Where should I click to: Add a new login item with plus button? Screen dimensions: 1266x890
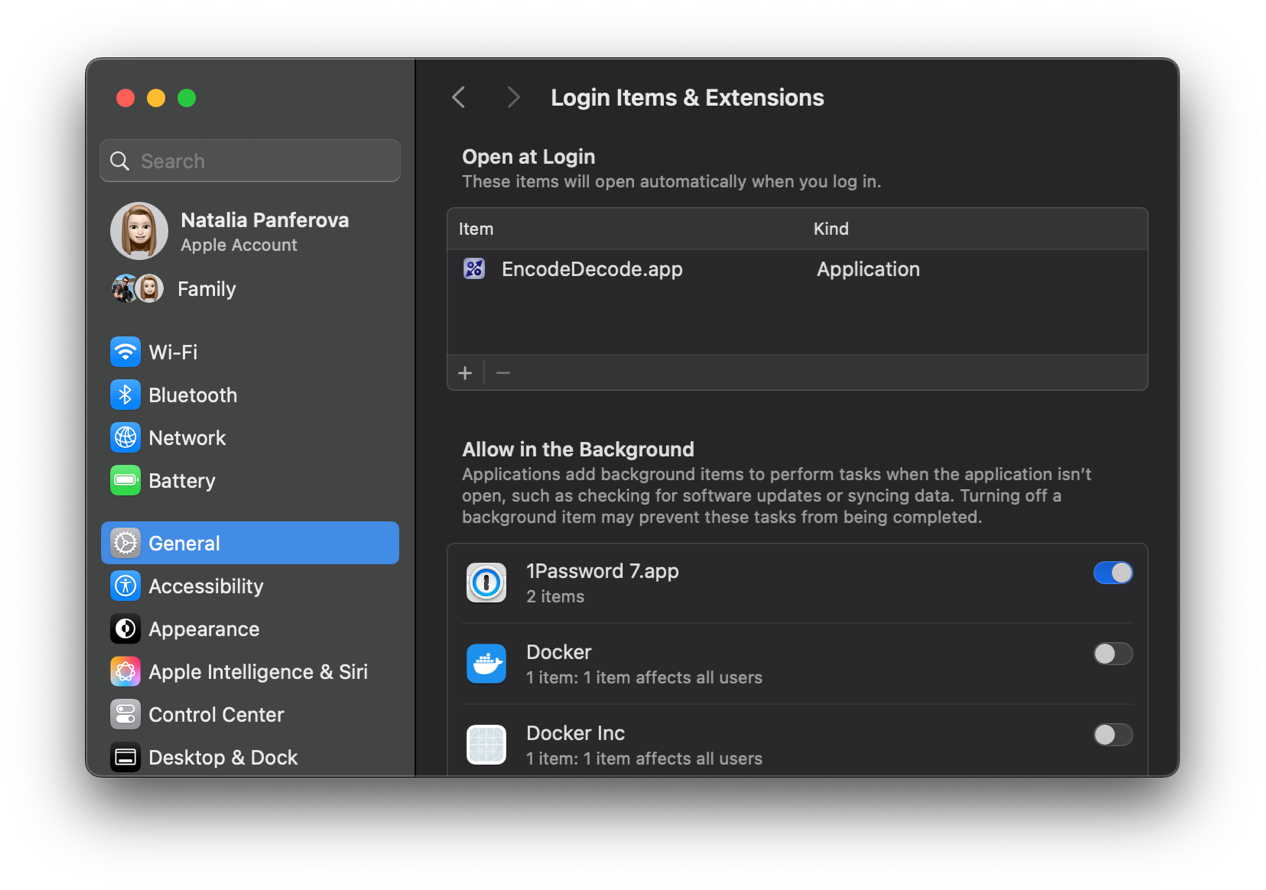tap(465, 372)
